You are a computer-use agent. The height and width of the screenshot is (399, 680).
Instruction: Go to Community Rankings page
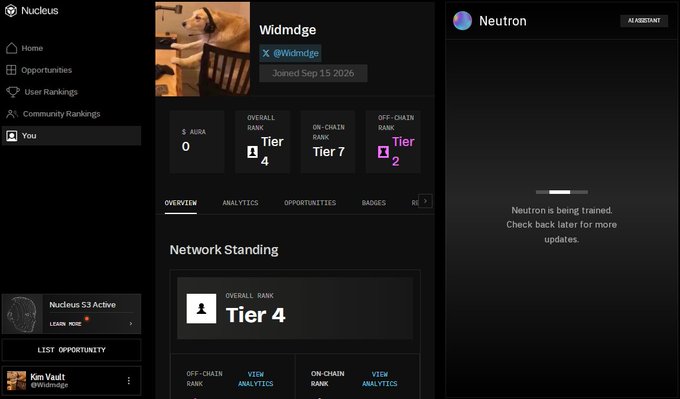[72, 114]
